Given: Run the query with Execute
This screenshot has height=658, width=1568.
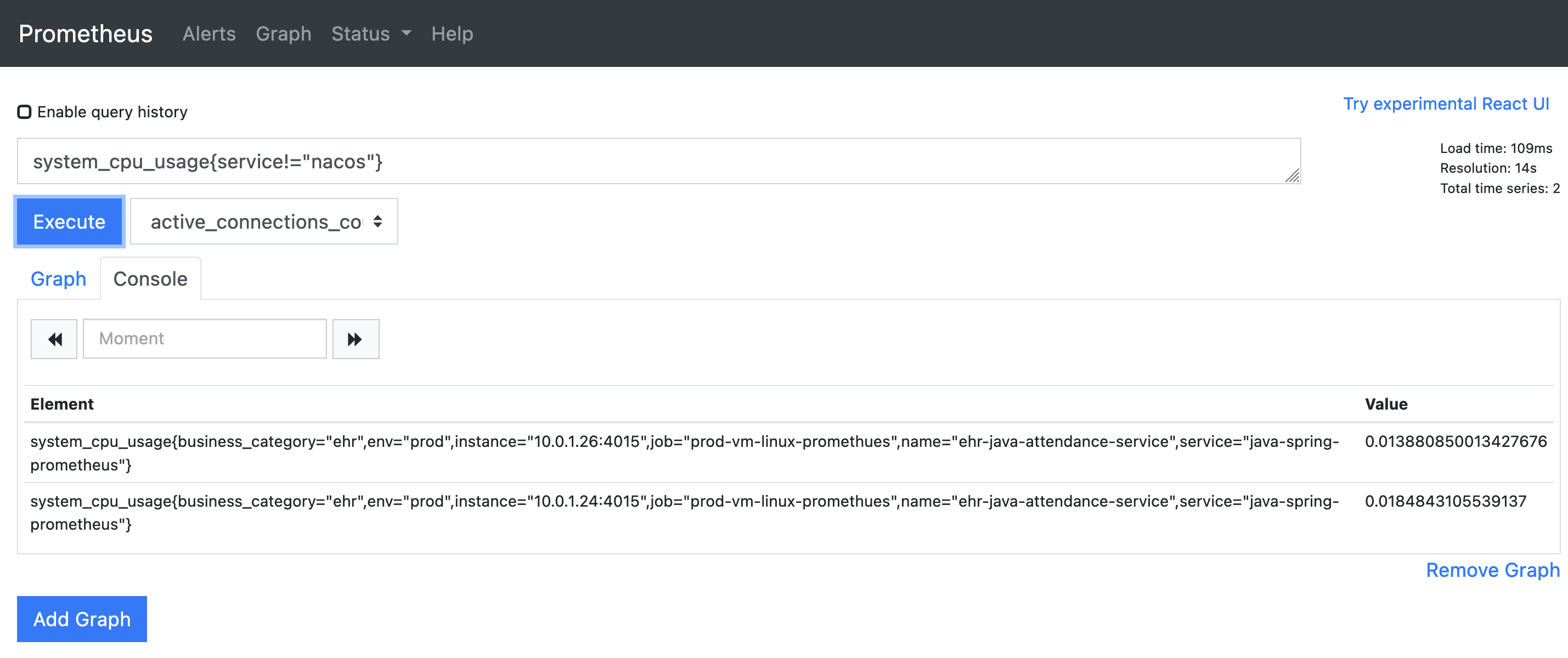Looking at the screenshot, I should click(x=69, y=222).
